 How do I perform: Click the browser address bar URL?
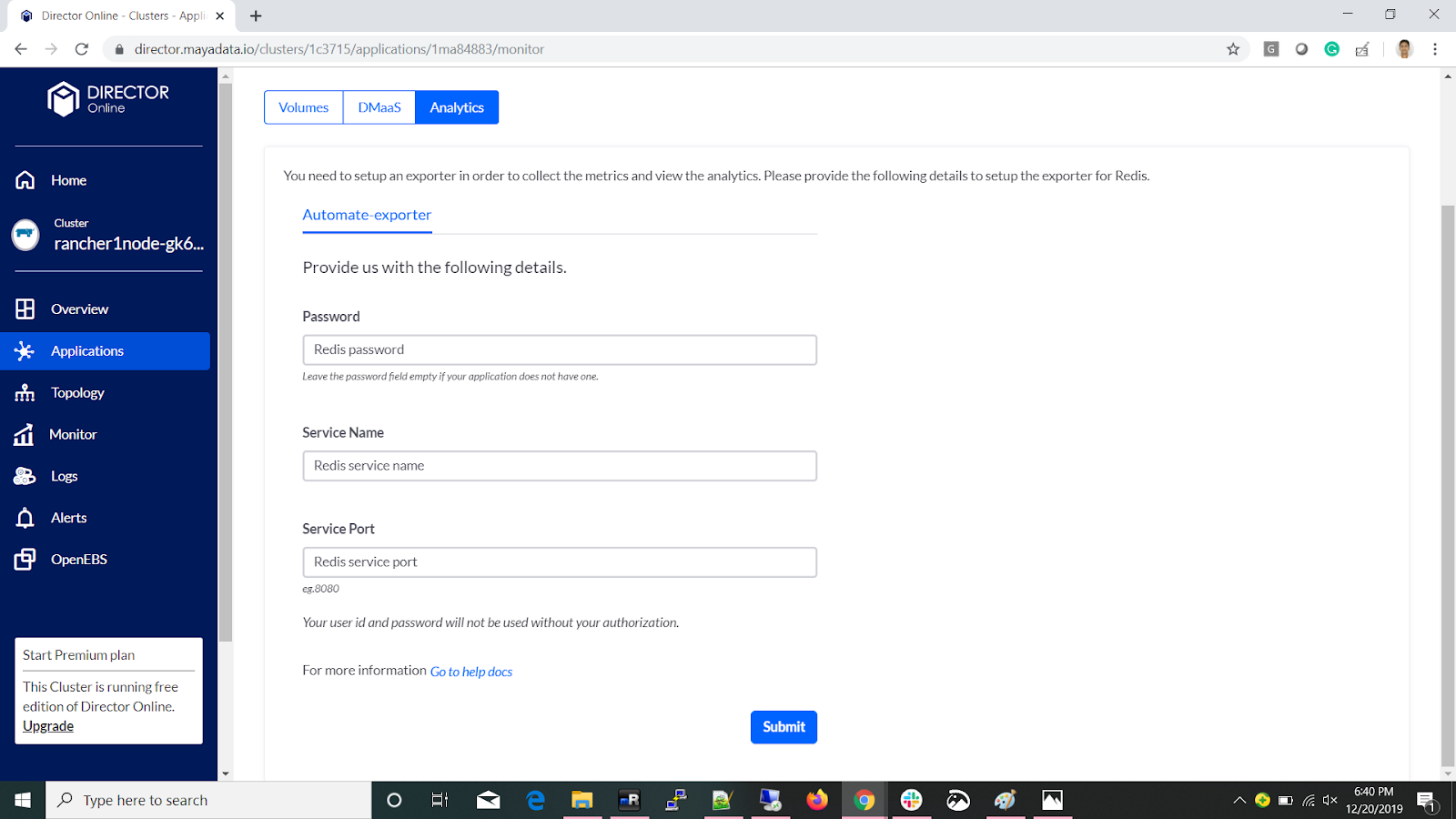tap(339, 49)
